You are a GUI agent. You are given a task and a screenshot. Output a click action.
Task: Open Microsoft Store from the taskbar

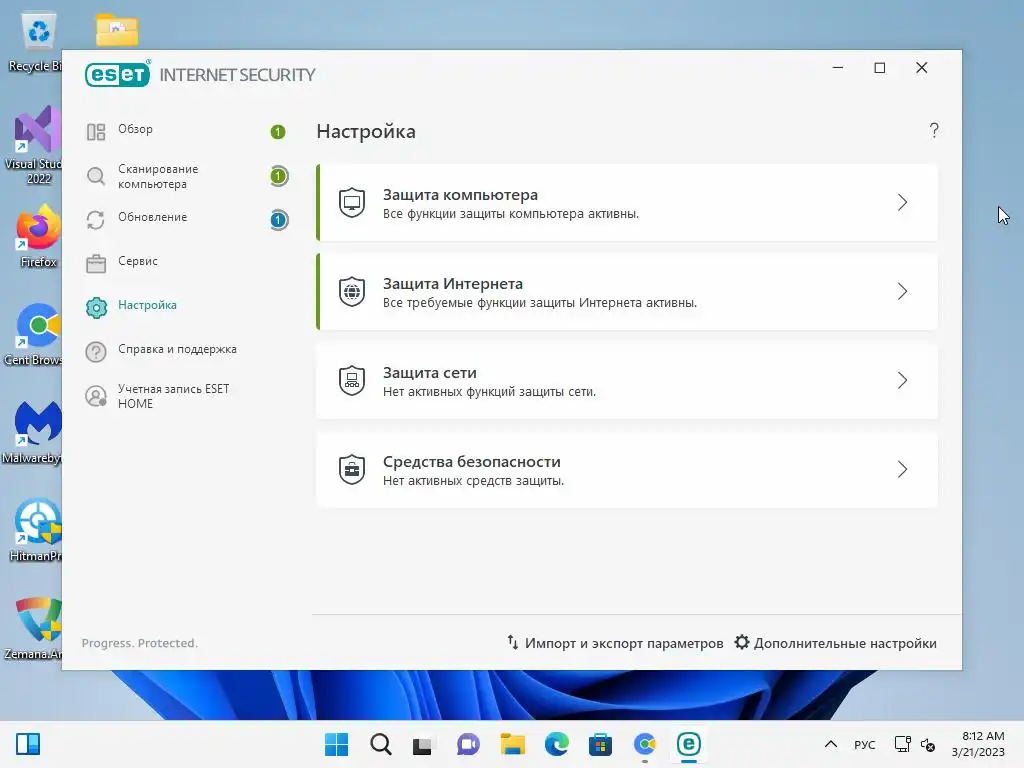point(600,744)
